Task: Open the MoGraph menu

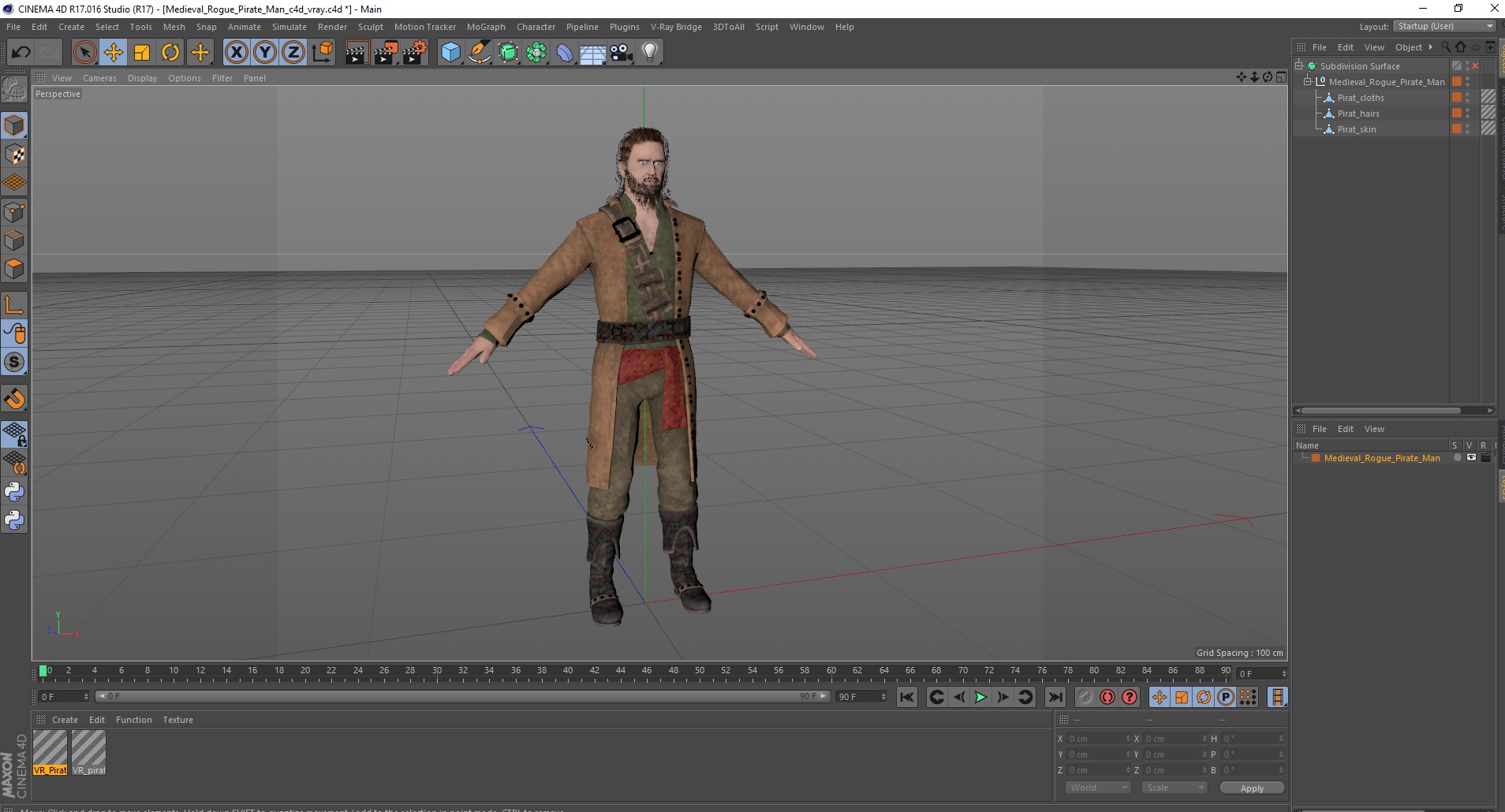Action: click(x=486, y=27)
